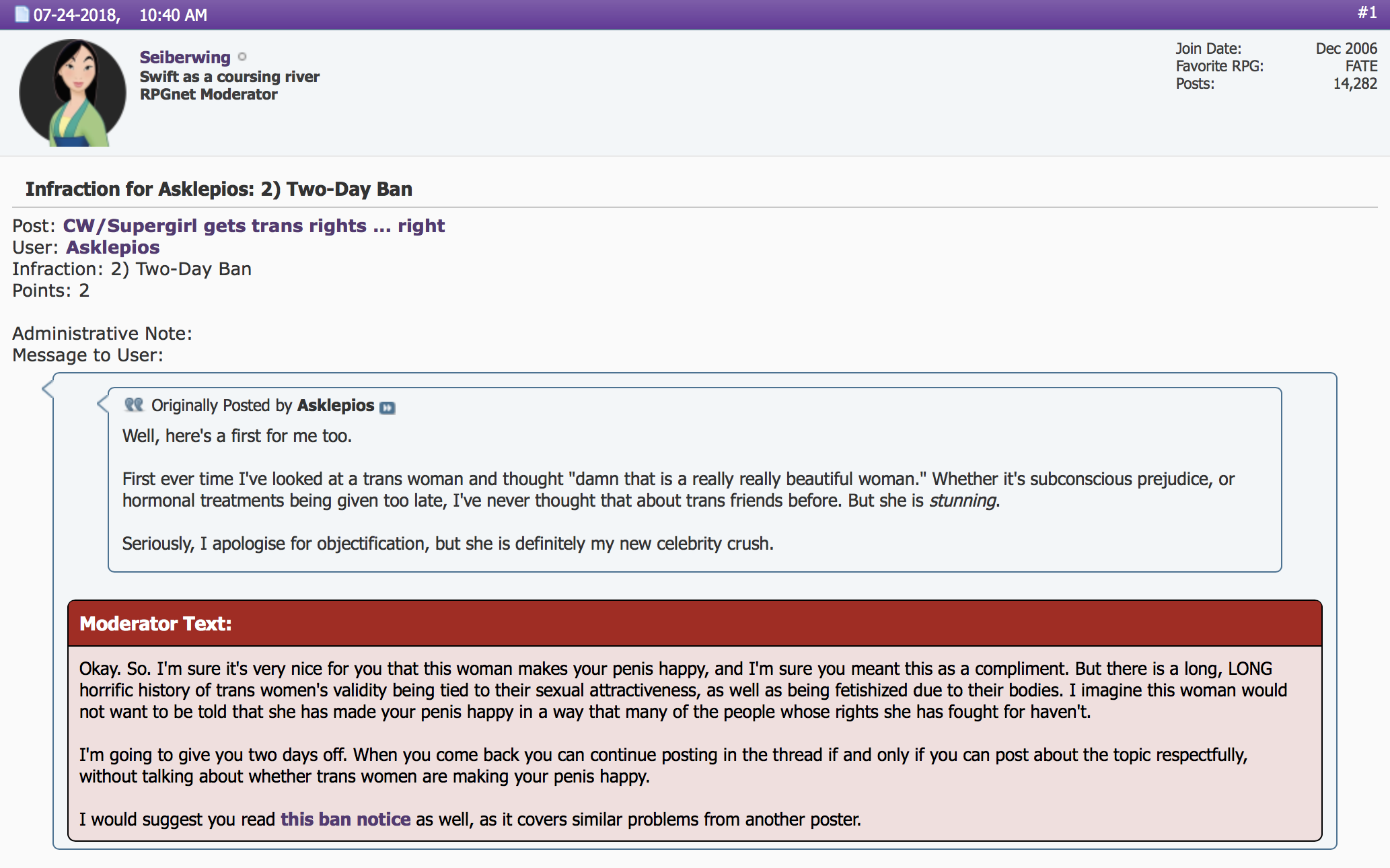Screen dimensions: 1390x868
Task: Open the 'CW/Supergirl gets trans rights ... right' post link
Action: click(x=254, y=225)
